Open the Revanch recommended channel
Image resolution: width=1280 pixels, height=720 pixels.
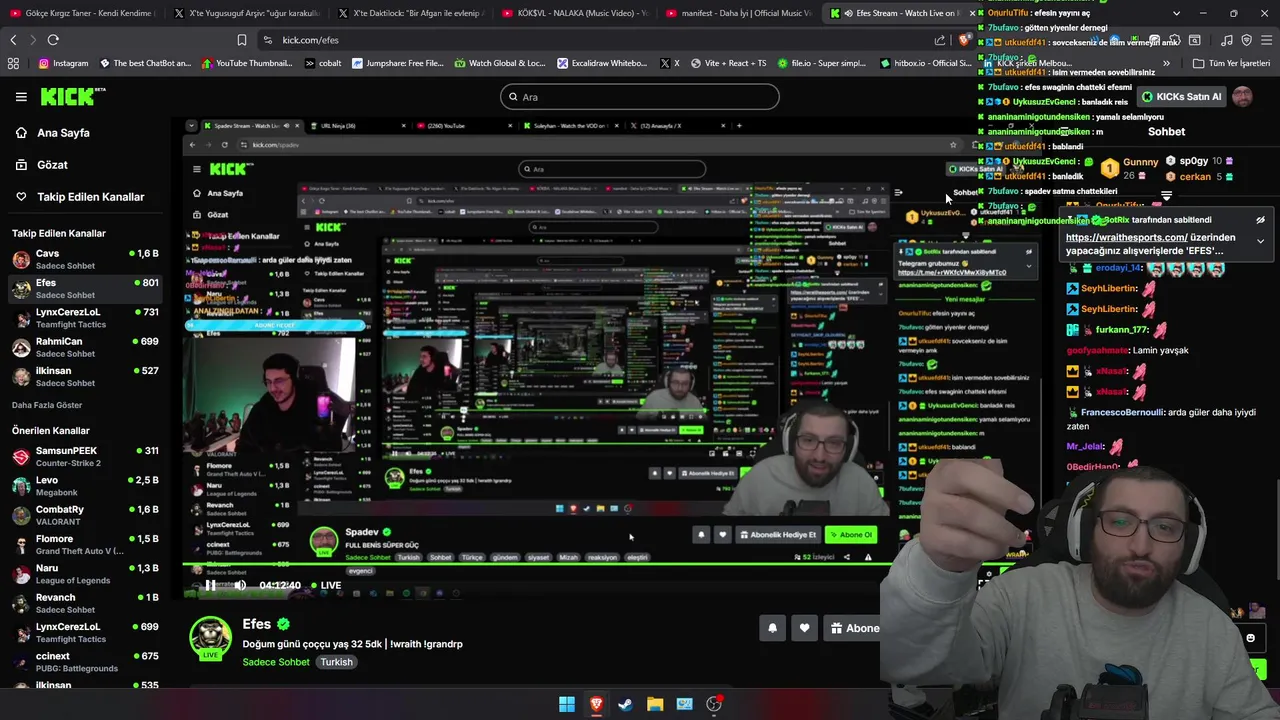(85, 603)
